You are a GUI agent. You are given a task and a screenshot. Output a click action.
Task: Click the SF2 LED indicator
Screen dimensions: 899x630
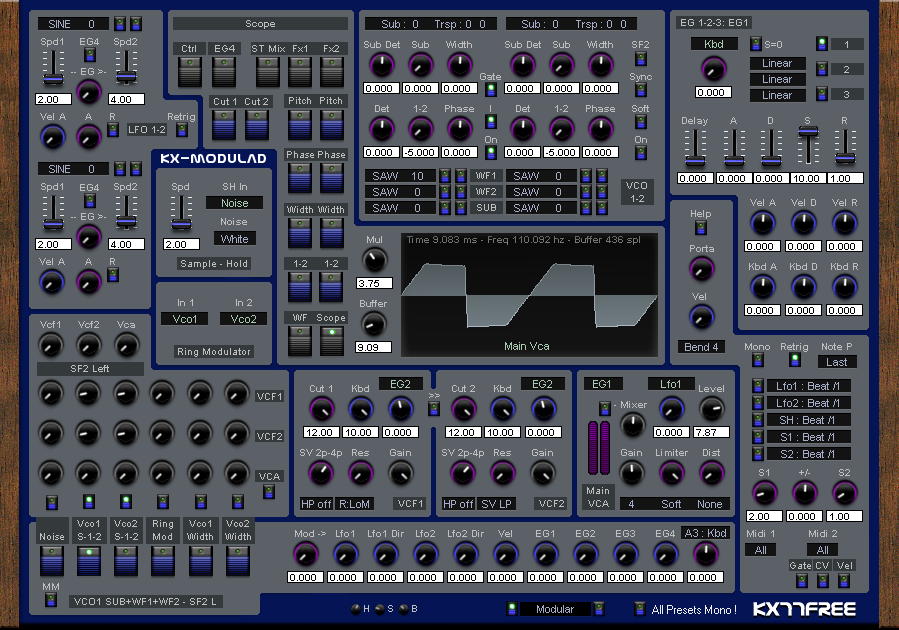(x=640, y=58)
